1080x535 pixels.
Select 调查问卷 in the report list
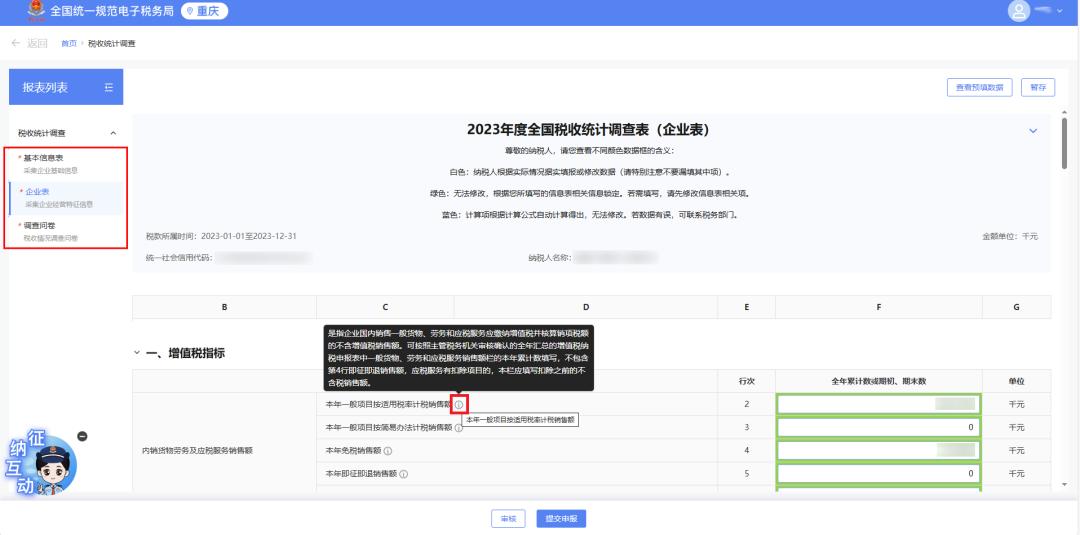pyautogui.click(x=44, y=227)
